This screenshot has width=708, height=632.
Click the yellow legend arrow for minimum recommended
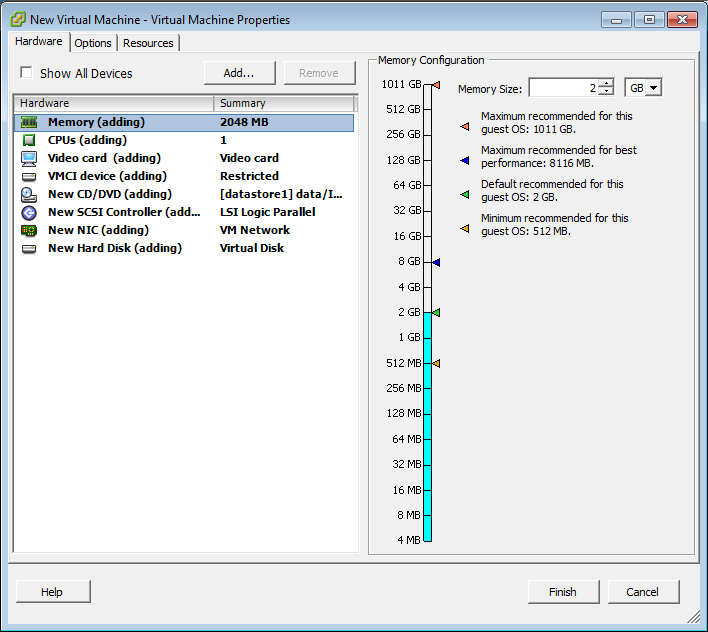coord(465,228)
